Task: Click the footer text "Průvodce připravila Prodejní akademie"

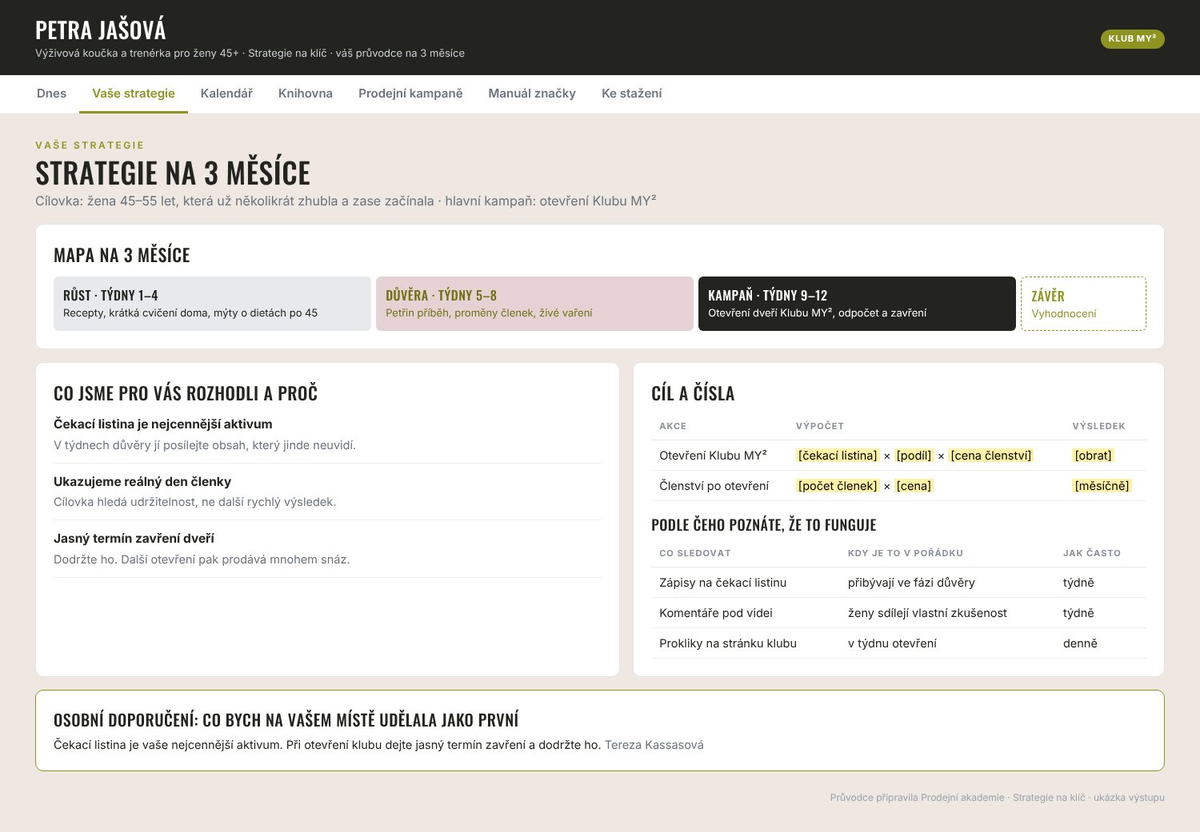Action: click(x=917, y=797)
